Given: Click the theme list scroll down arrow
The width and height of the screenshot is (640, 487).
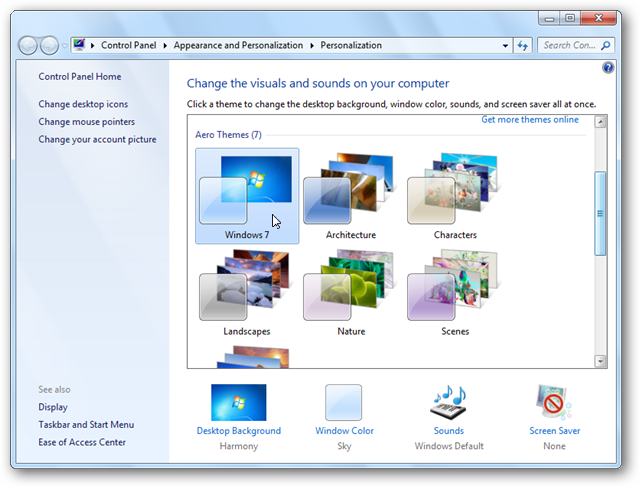Looking at the screenshot, I should click(x=600, y=361).
